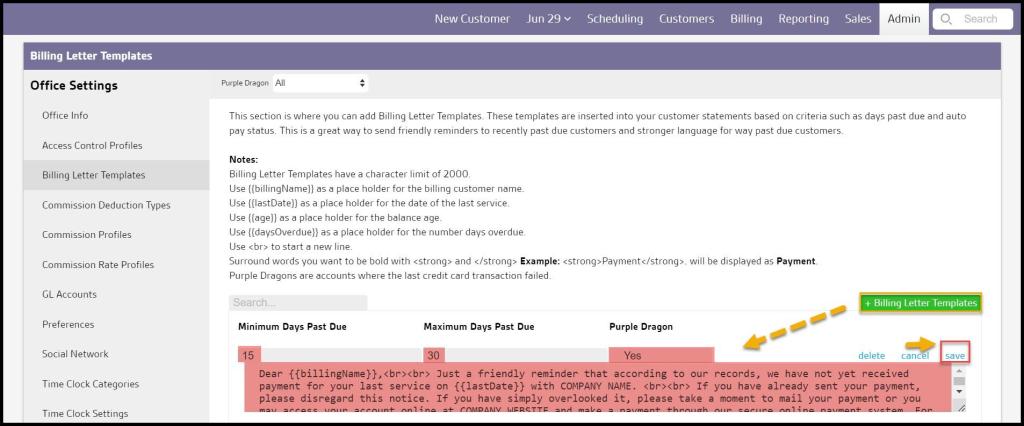Switch to the Admin tab
1024x426 pixels.
(x=902, y=19)
